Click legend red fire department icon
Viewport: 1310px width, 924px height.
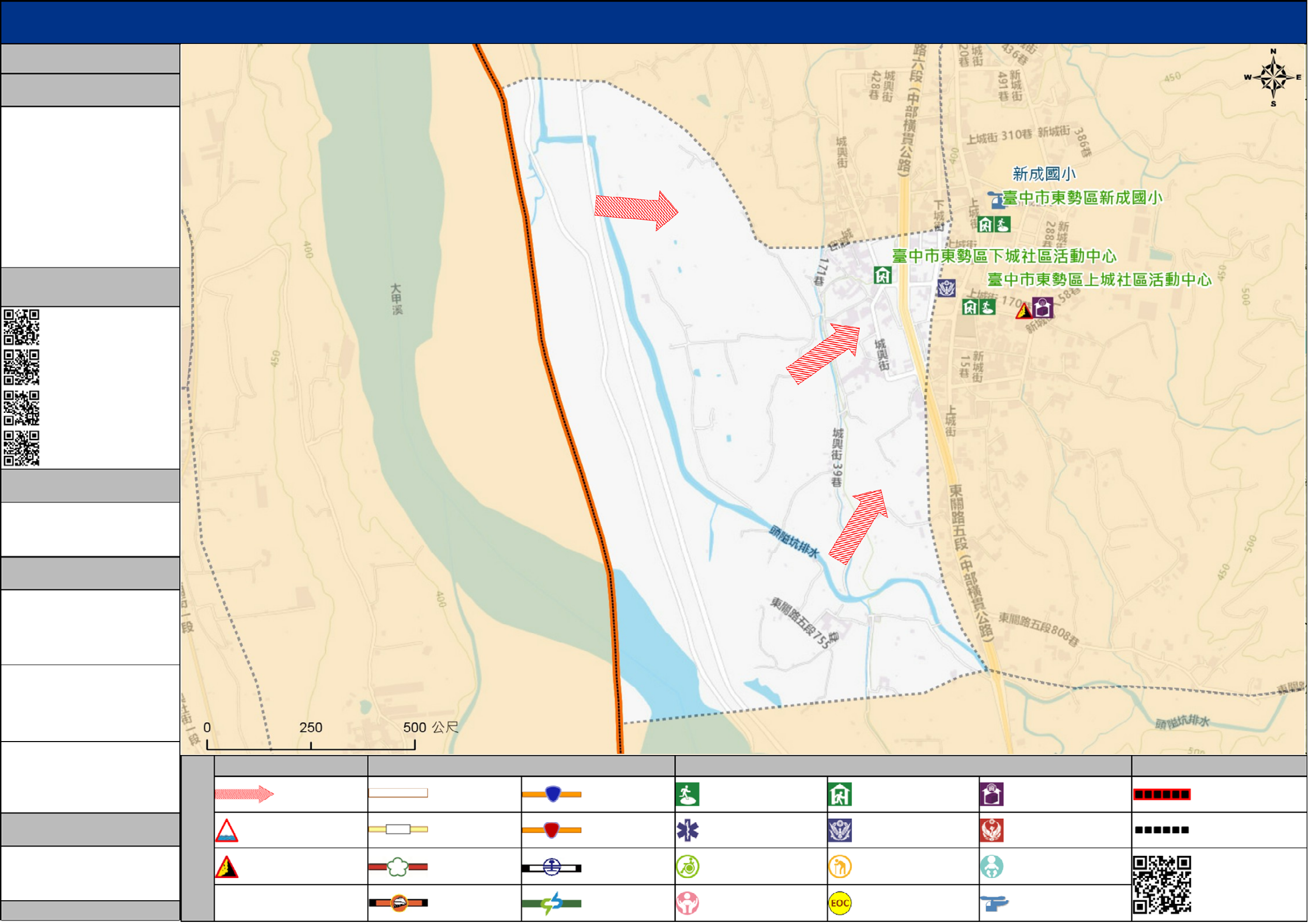coord(992,831)
